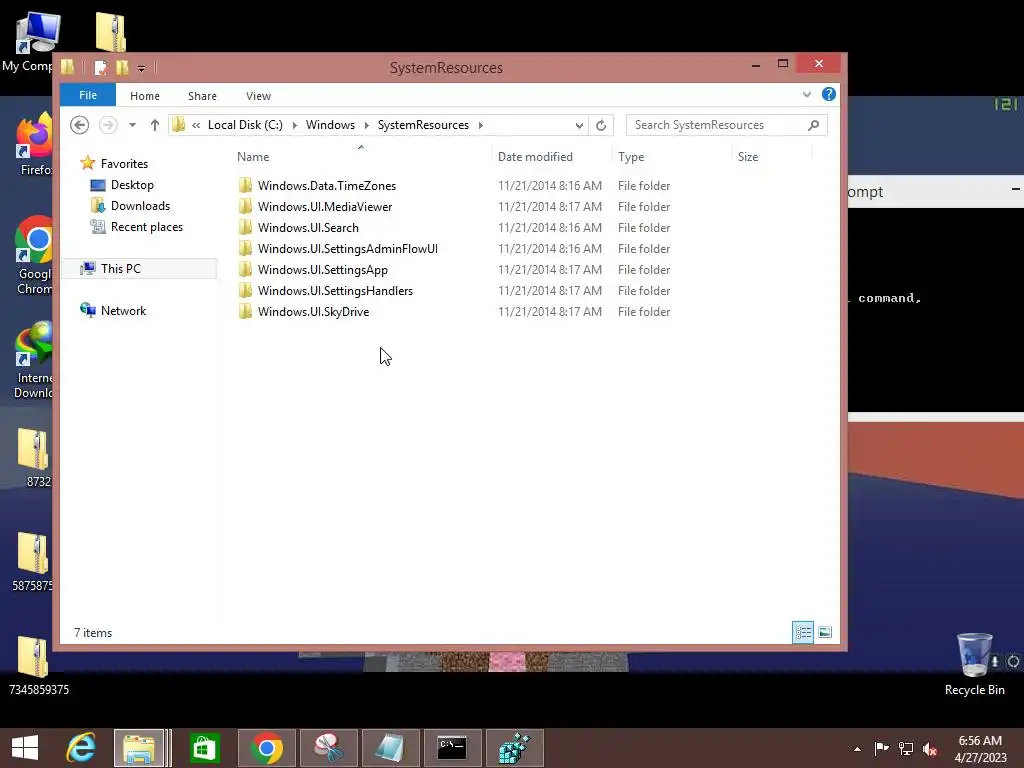Open Google Chrome from taskbar

tap(266, 748)
